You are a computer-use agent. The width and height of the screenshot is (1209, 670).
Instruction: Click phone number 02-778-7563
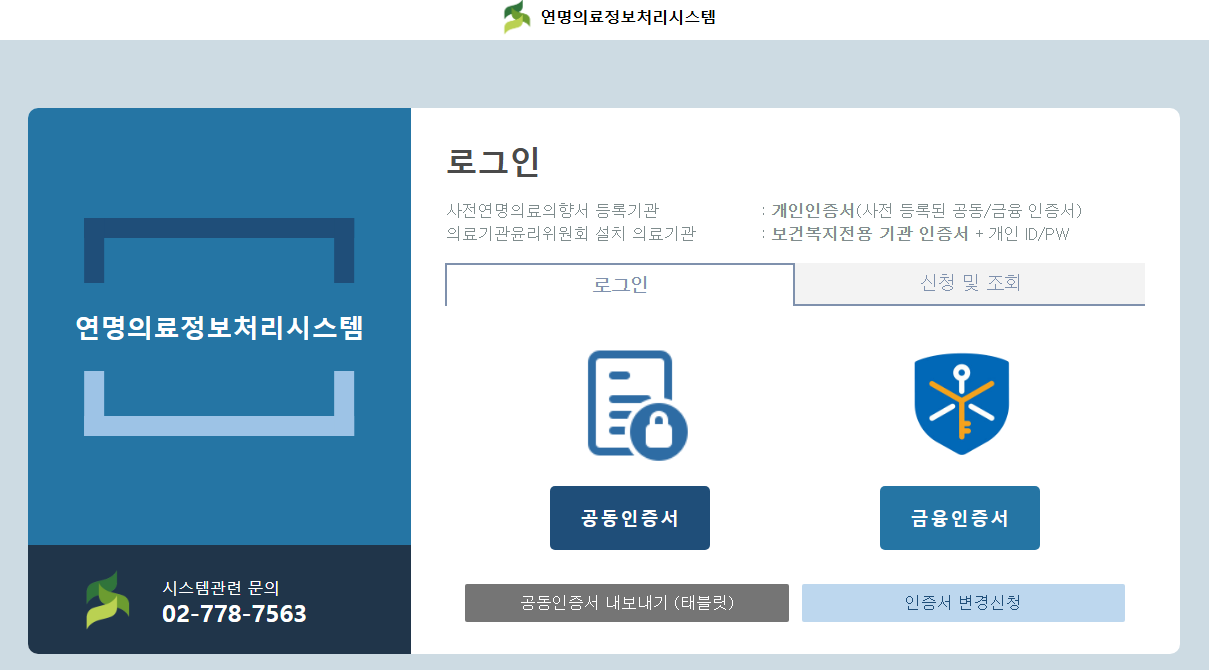click(x=234, y=613)
